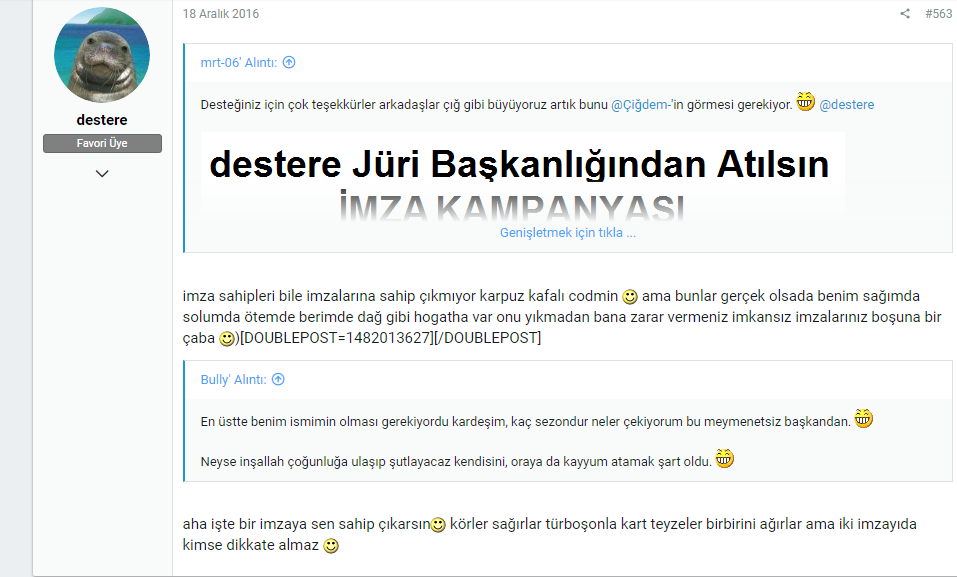Open the destere username profile link
The image size is (957, 577).
(x=102, y=120)
